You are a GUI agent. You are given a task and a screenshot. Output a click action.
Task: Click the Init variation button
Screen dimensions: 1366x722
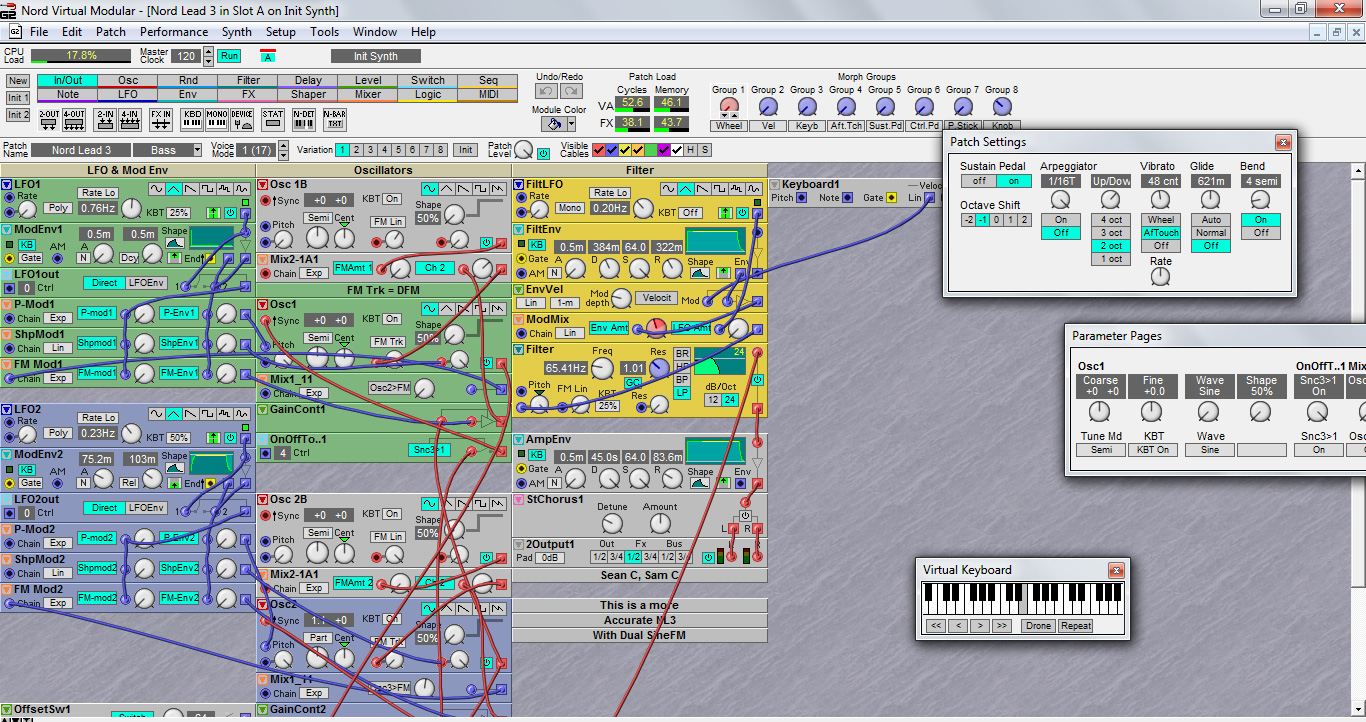[465, 150]
